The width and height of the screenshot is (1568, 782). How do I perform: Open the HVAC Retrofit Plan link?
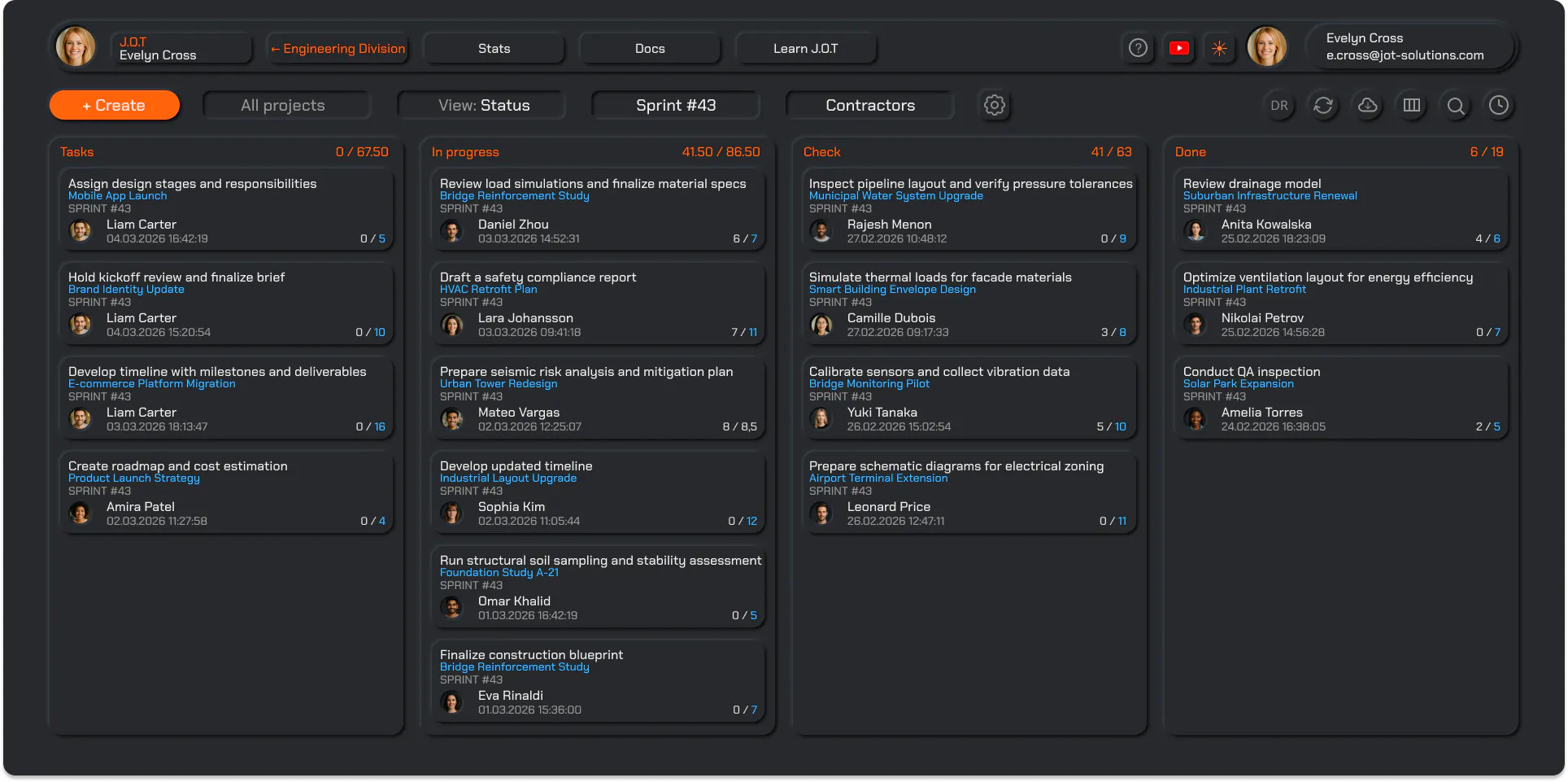[x=488, y=290]
